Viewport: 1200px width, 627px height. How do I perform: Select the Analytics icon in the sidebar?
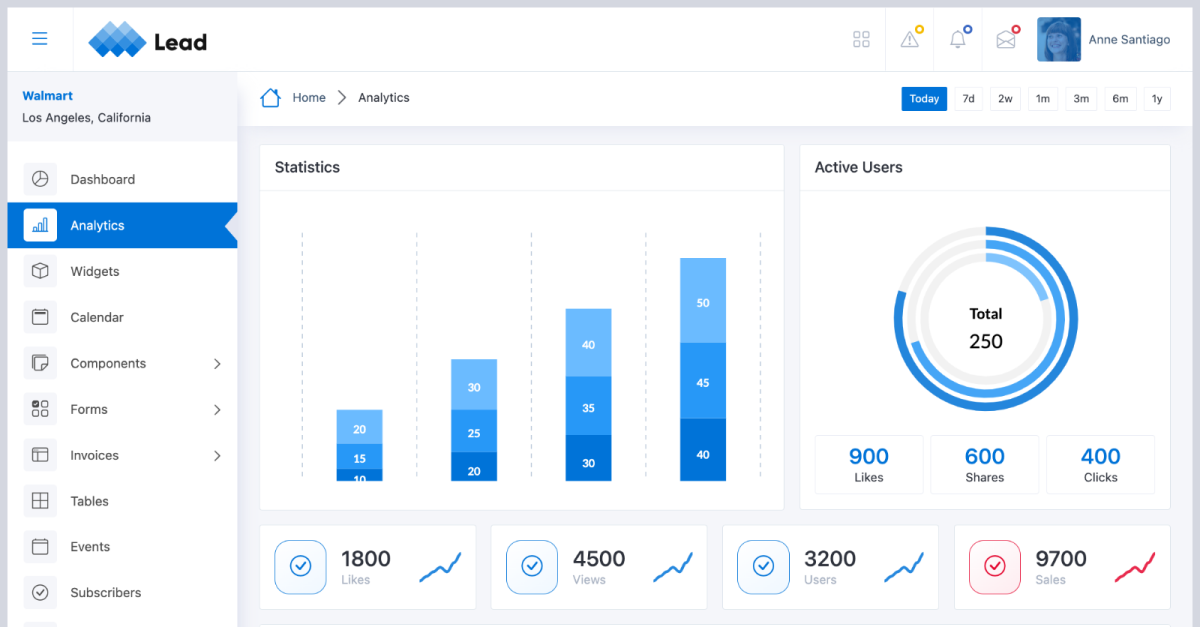click(40, 225)
